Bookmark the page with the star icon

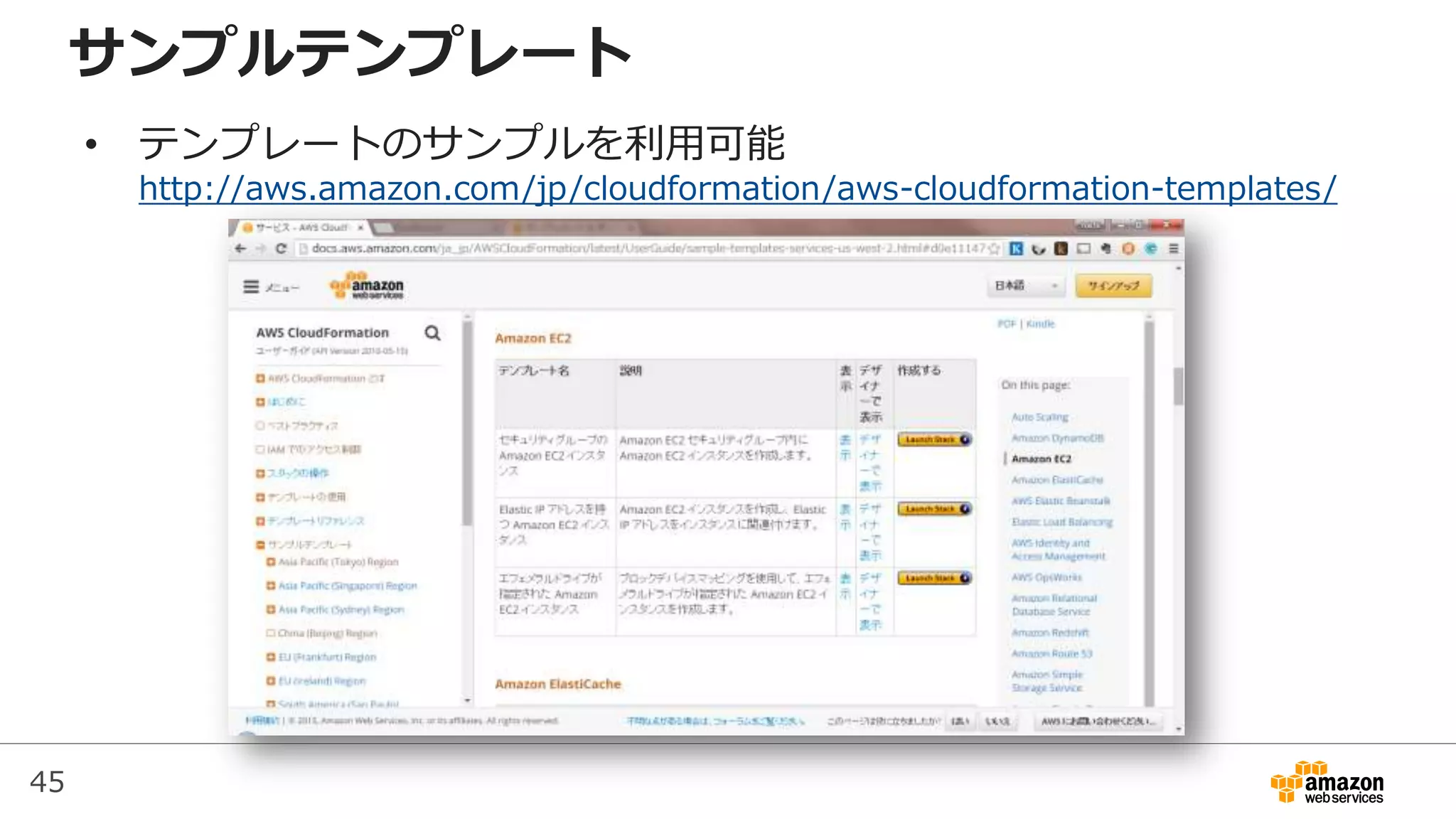[x=994, y=248]
